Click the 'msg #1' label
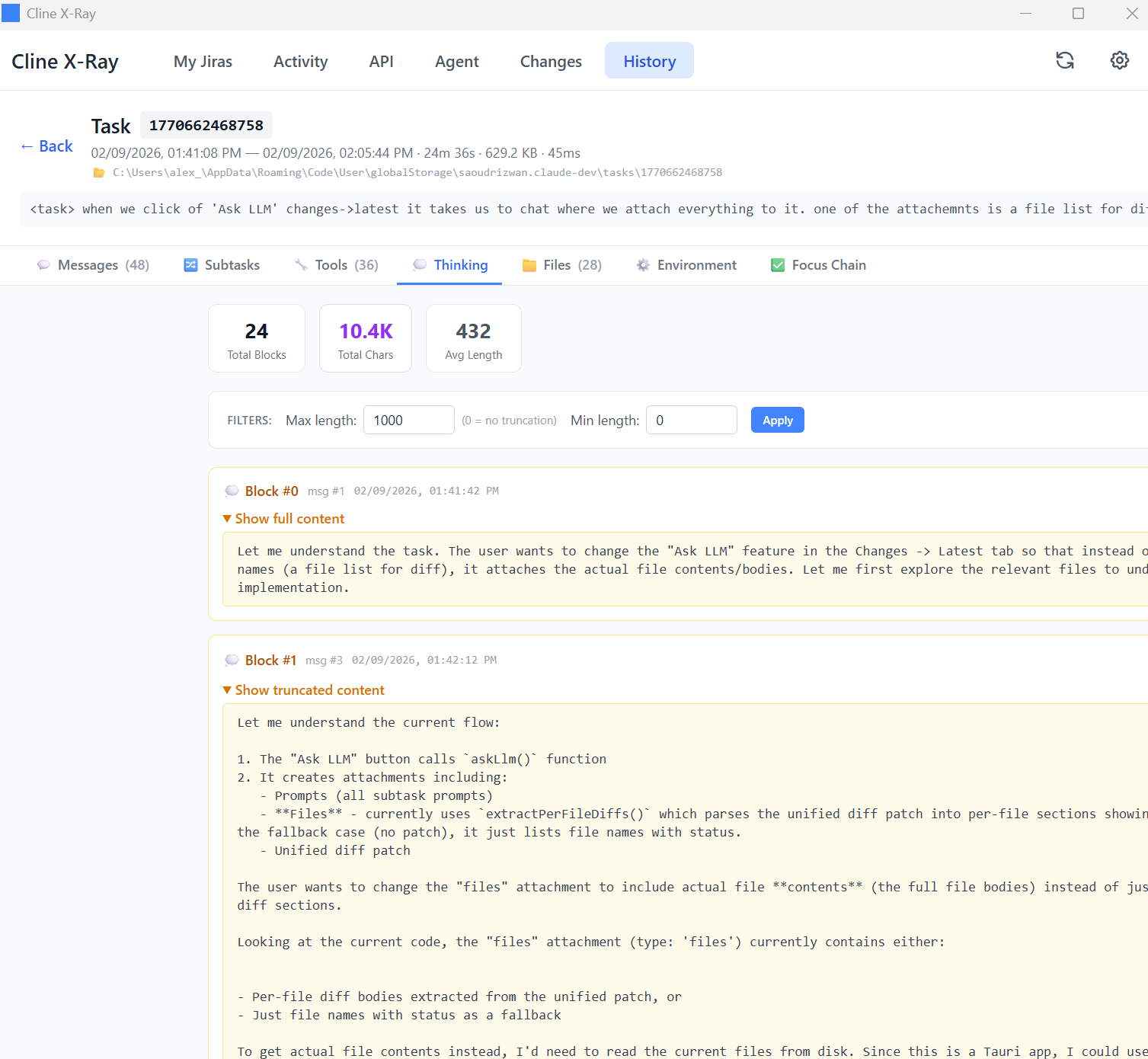 (326, 491)
